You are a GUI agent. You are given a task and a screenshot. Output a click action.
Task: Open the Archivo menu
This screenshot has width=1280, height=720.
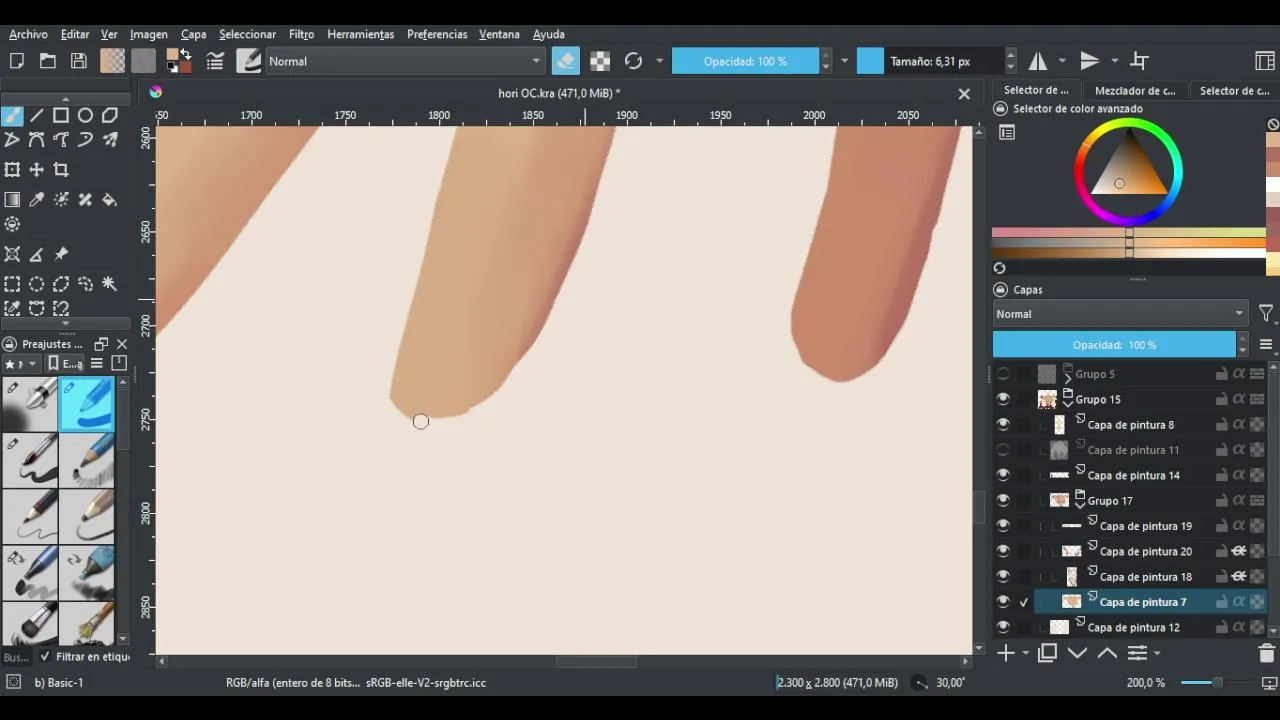pyautogui.click(x=28, y=34)
